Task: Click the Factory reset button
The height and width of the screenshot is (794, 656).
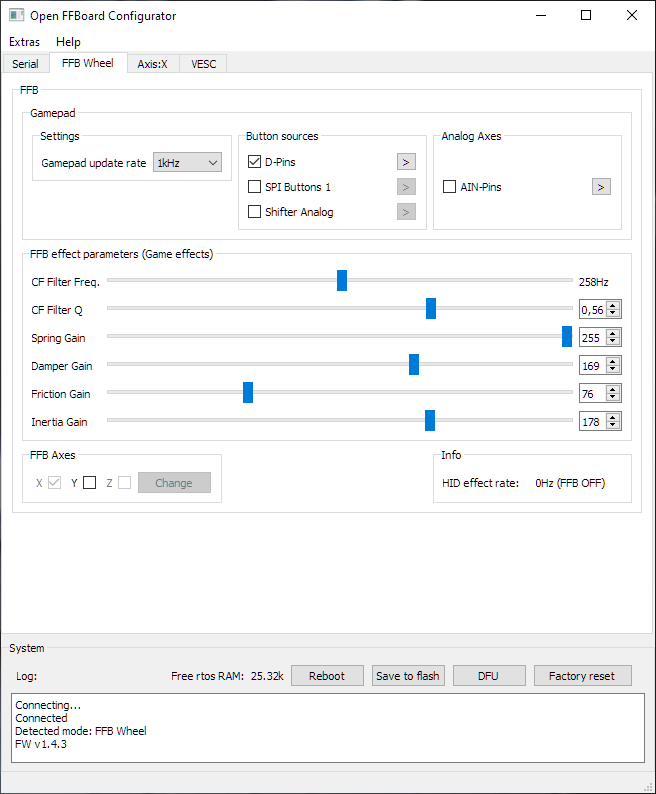Action: point(583,676)
